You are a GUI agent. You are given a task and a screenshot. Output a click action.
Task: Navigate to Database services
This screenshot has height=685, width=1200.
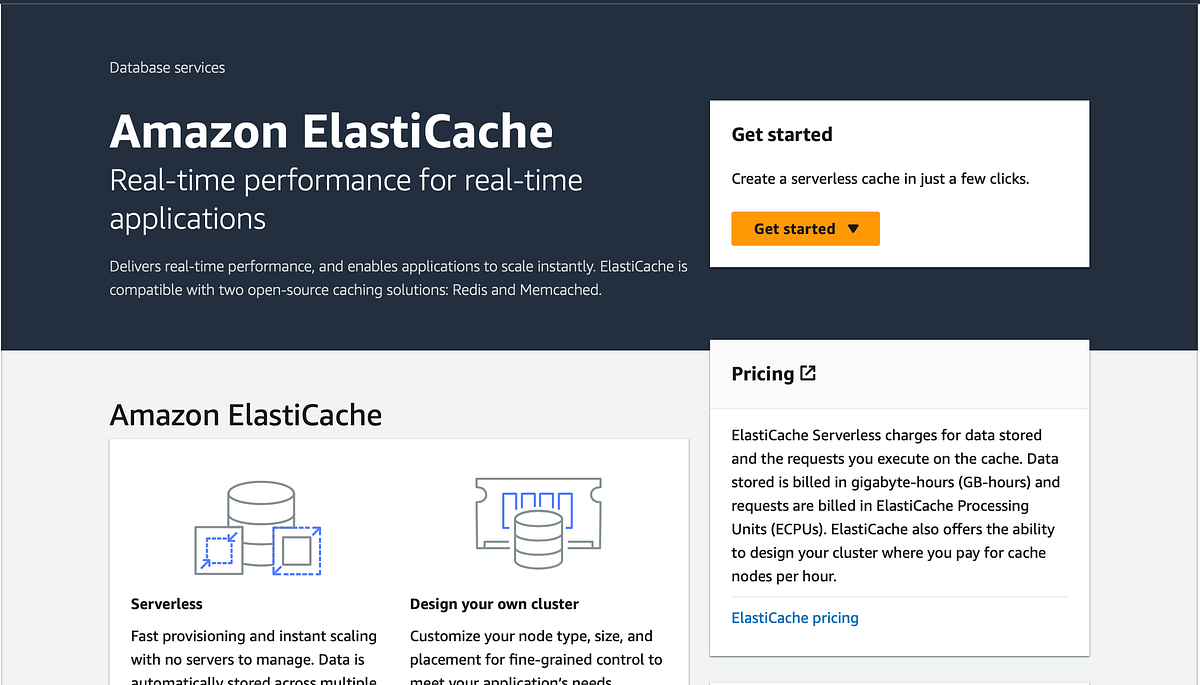pyautogui.click(x=167, y=67)
